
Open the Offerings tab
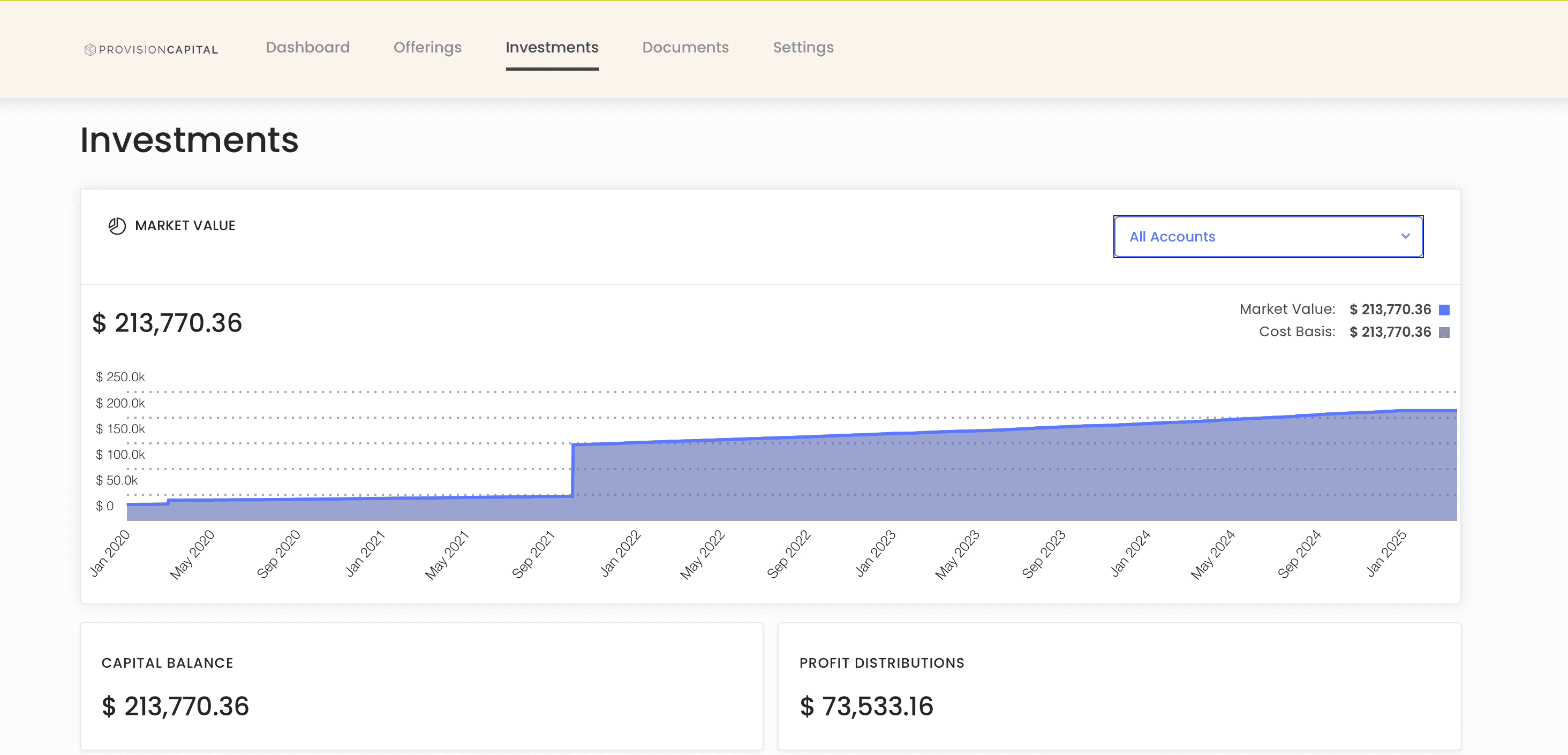tap(427, 48)
